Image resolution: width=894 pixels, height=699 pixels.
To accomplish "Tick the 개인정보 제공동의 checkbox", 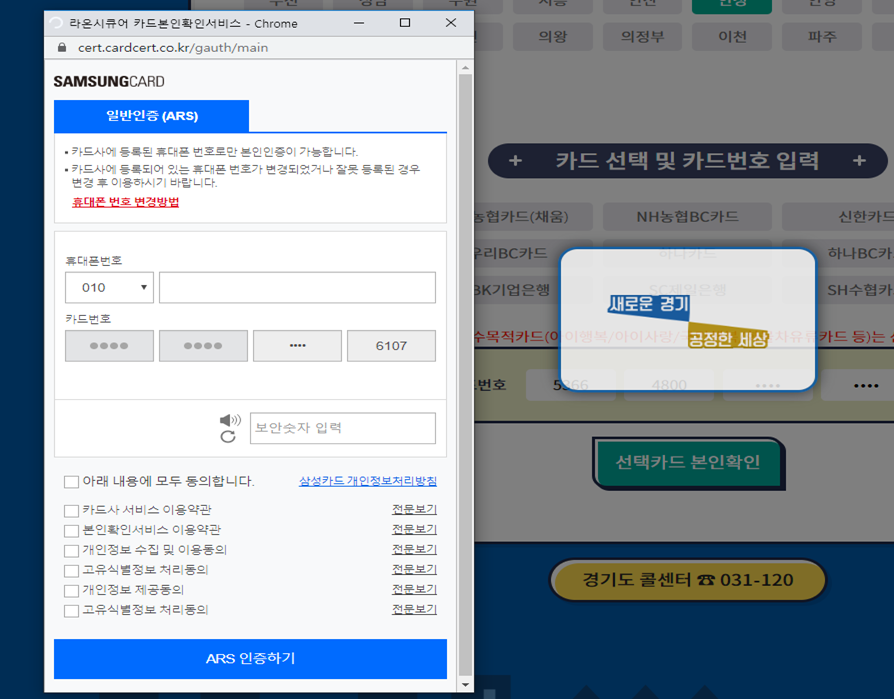I will coord(71,591).
